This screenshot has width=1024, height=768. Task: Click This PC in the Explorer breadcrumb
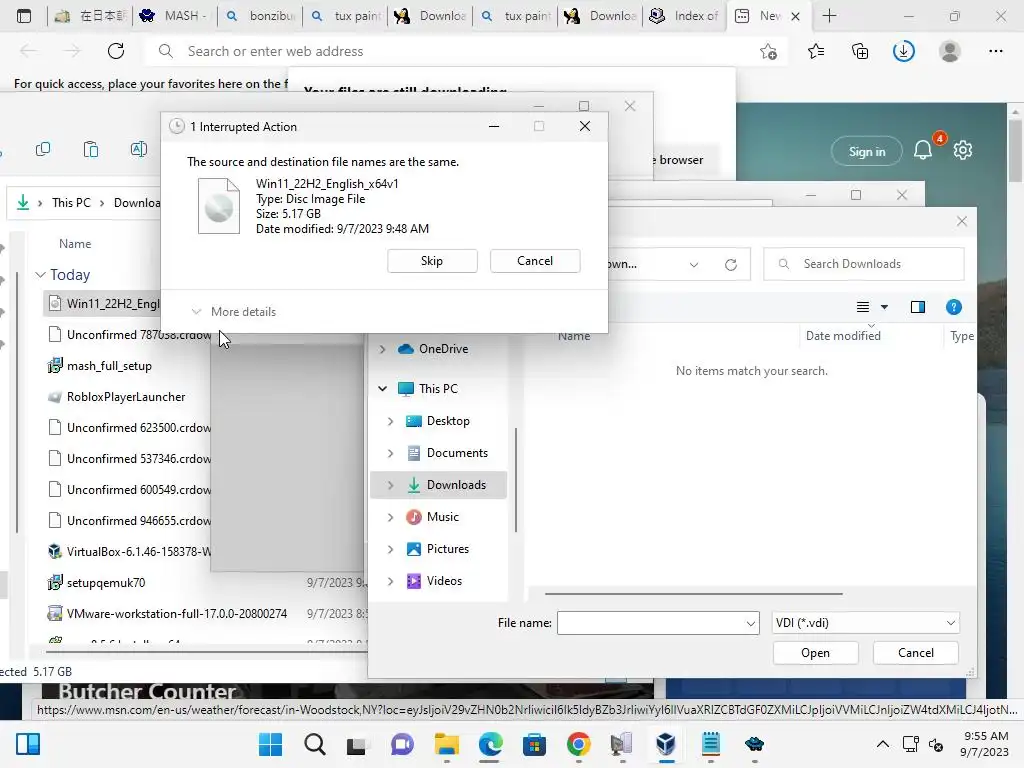tap(71, 202)
